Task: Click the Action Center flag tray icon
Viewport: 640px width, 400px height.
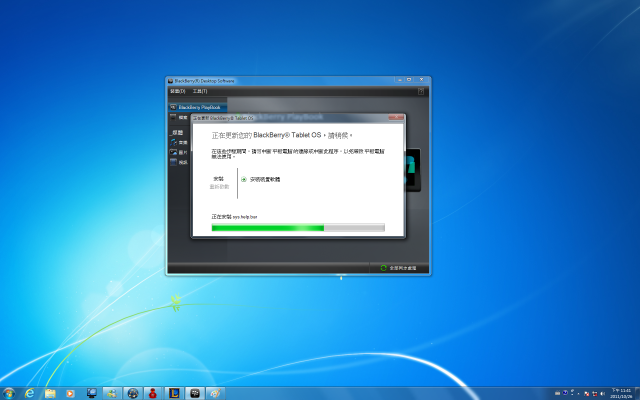Action: (586, 393)
